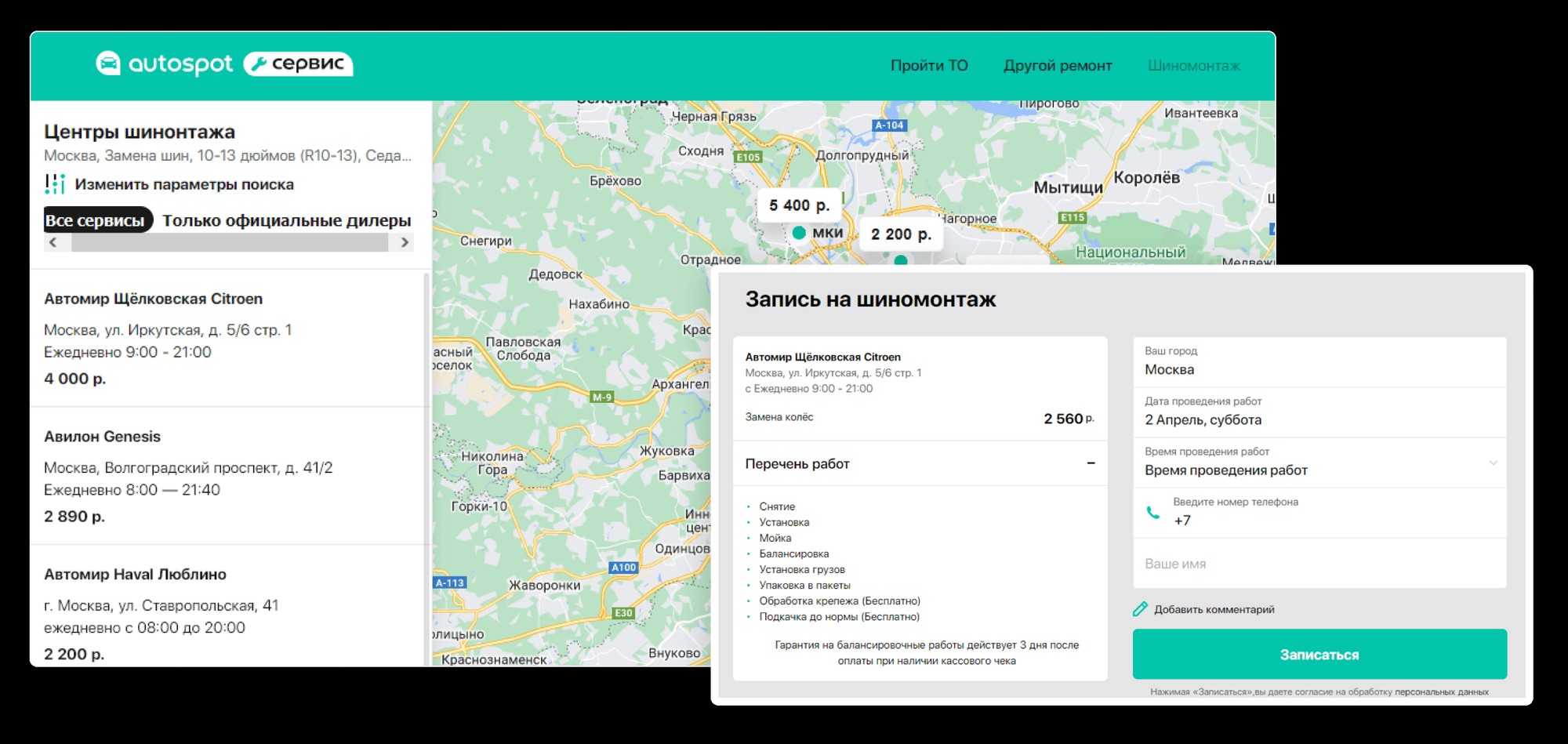The height and width of the screenshot is (744, 1568).
Task: Select the Авилон Genesis service center
Action: coord(230,476)
